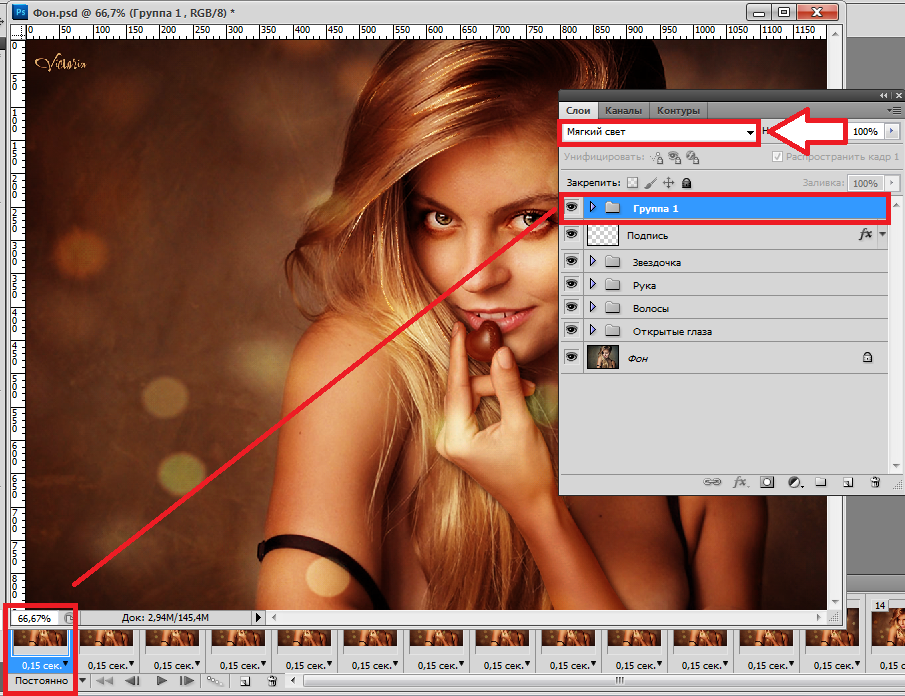Click status bar icon next to zoom percentage
The height and width of the screenshot is (696, 905).
[69, 618]
